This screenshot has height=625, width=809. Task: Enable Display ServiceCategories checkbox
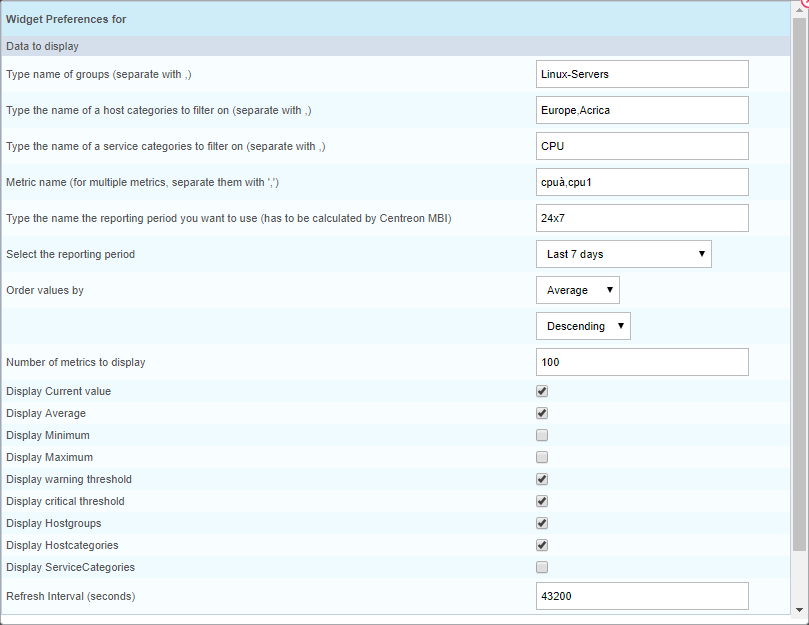542,567
